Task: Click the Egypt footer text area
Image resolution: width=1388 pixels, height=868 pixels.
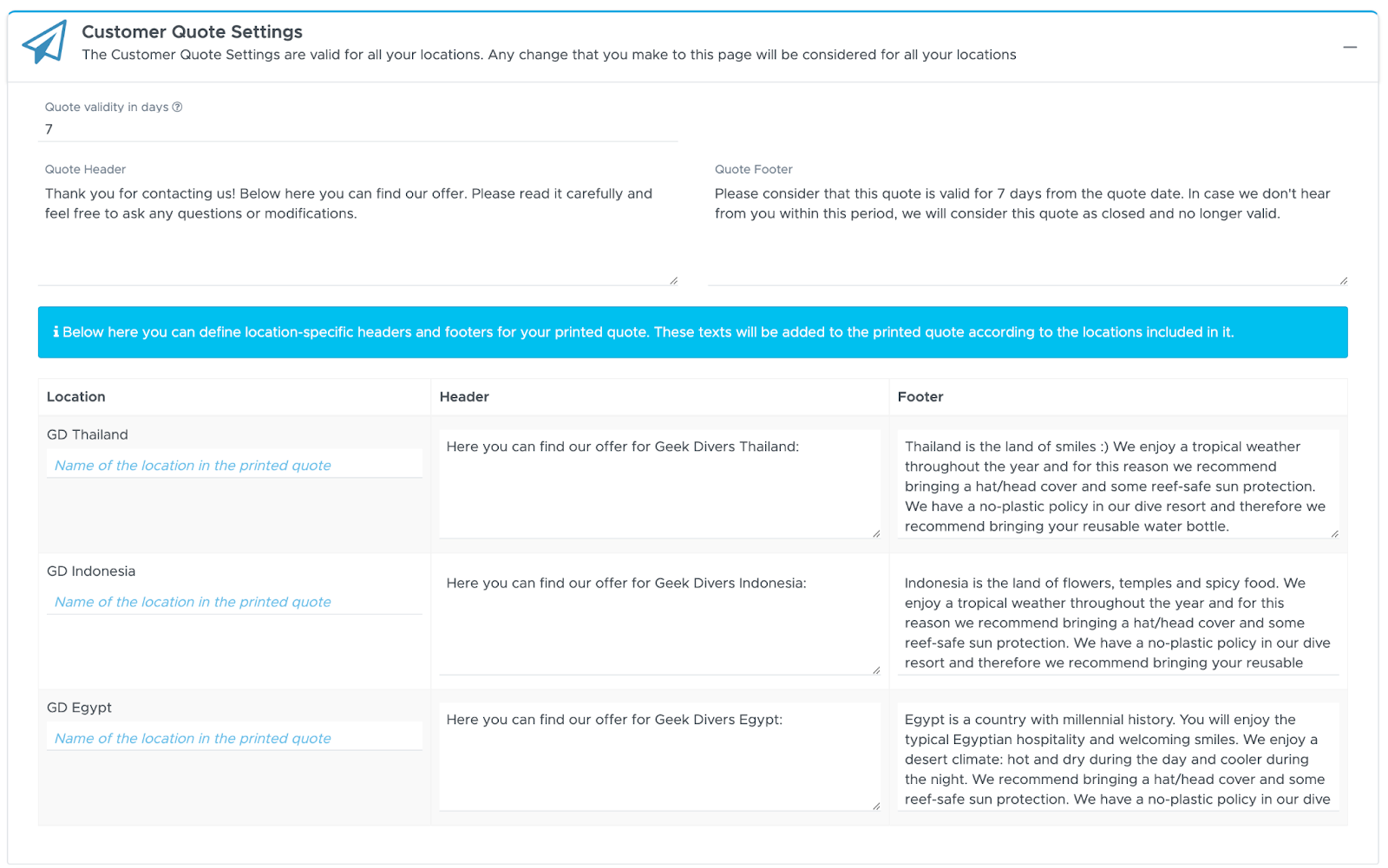Action: pyautogui.click(x=1117, y=757)
